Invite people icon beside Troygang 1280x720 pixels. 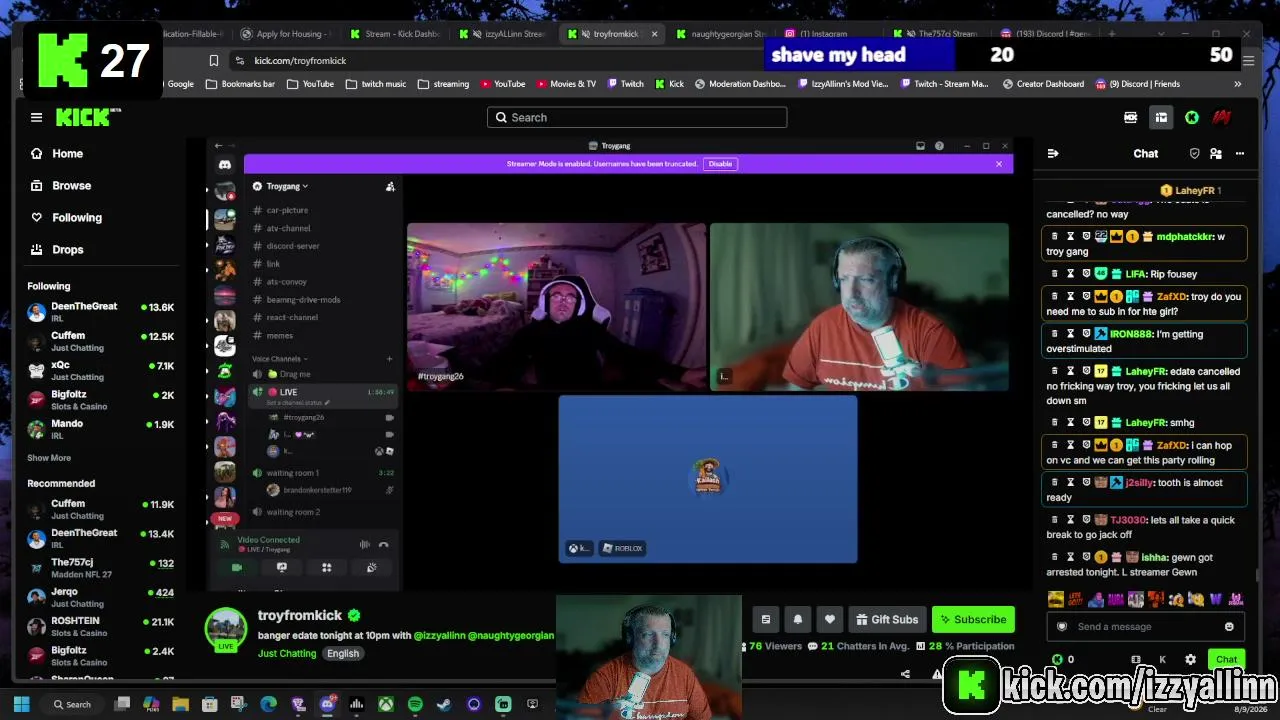click(390, 186)
